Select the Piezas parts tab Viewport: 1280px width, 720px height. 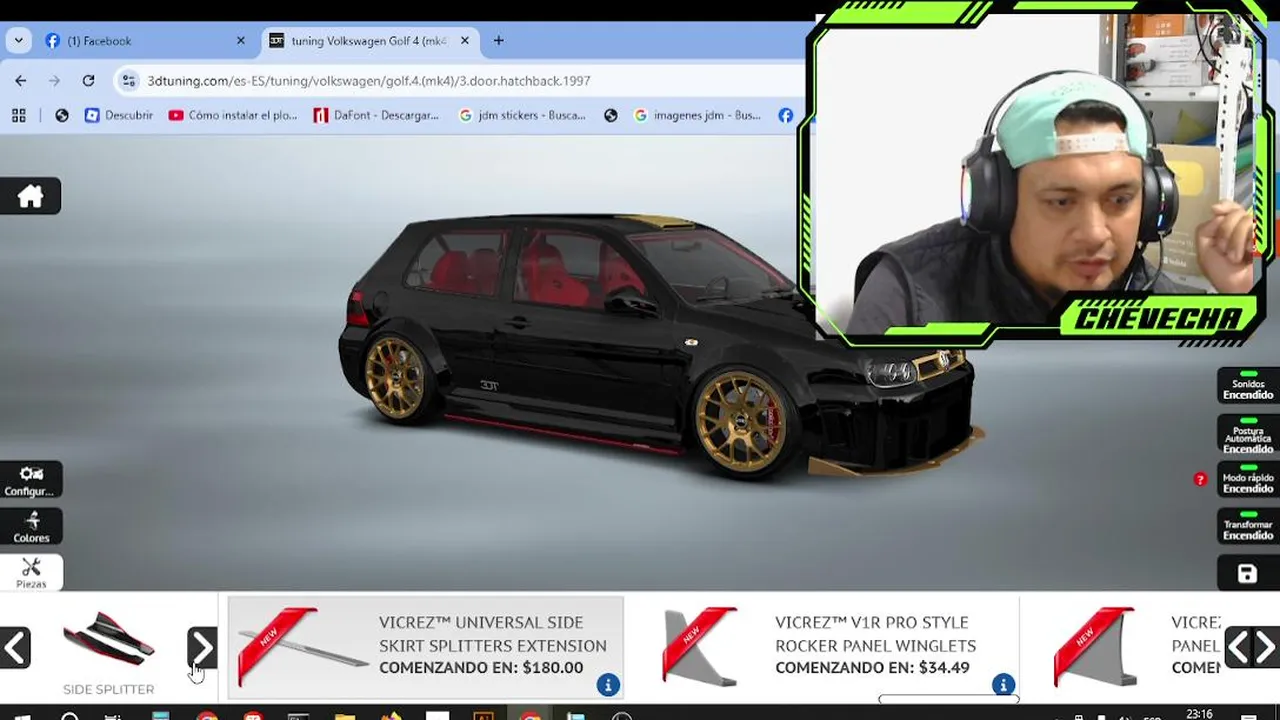click(30, 573)
